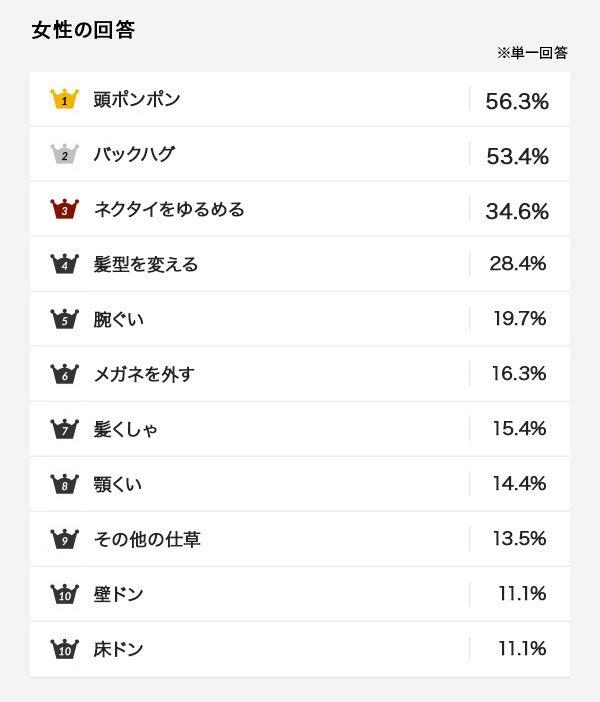The image size is (600, 702).
Task: Select the バックハグ label
Action: pos(134,154)
